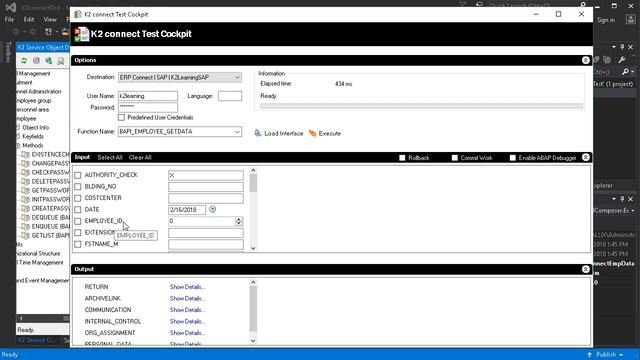Click Show Details link for ARCHIVELINK
640x360 pixels.
click(x=187, y=298)
